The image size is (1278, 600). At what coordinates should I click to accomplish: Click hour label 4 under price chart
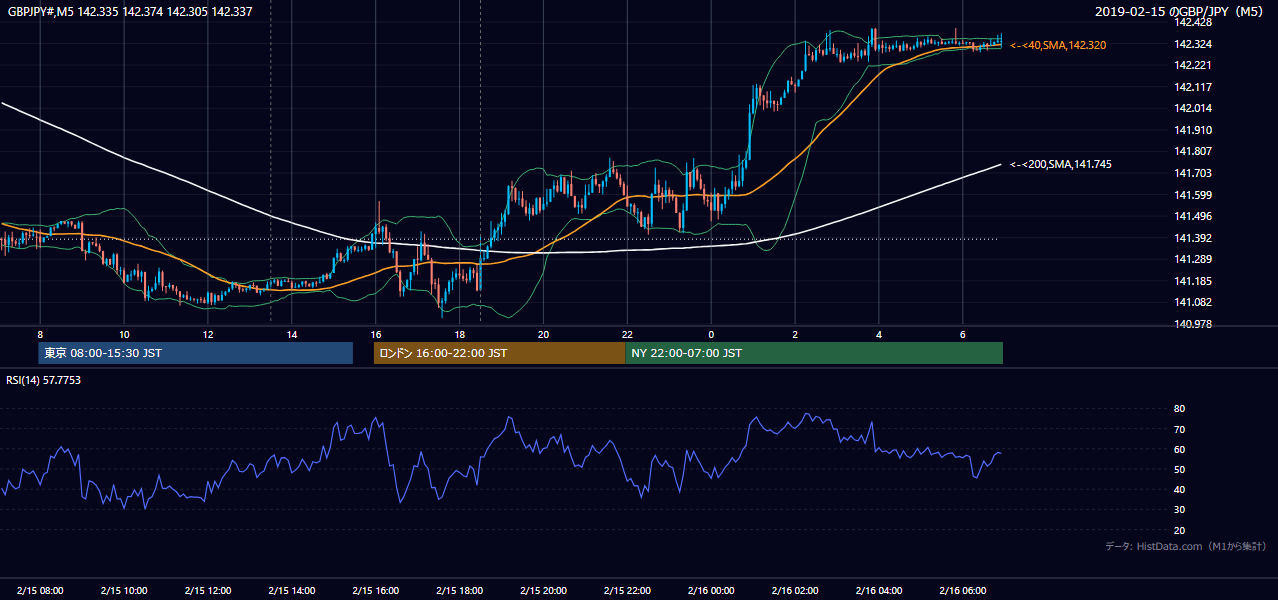tap(879, 334)
